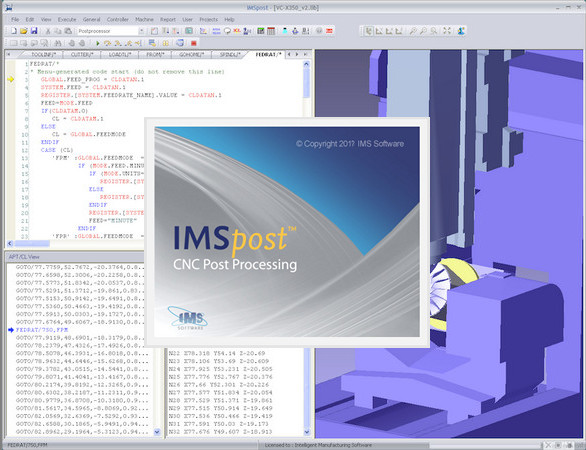Viewport: 586px width, 450px height.
Task: Switch to the FROM/* tab
Action: [155, 55]
